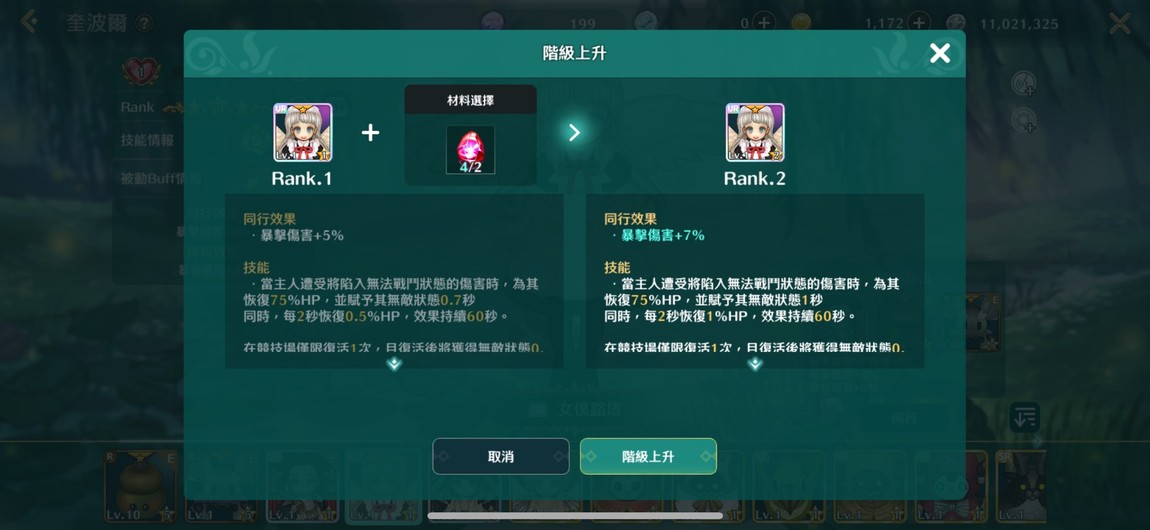Add currency with plus next to 0

(764, 23)
